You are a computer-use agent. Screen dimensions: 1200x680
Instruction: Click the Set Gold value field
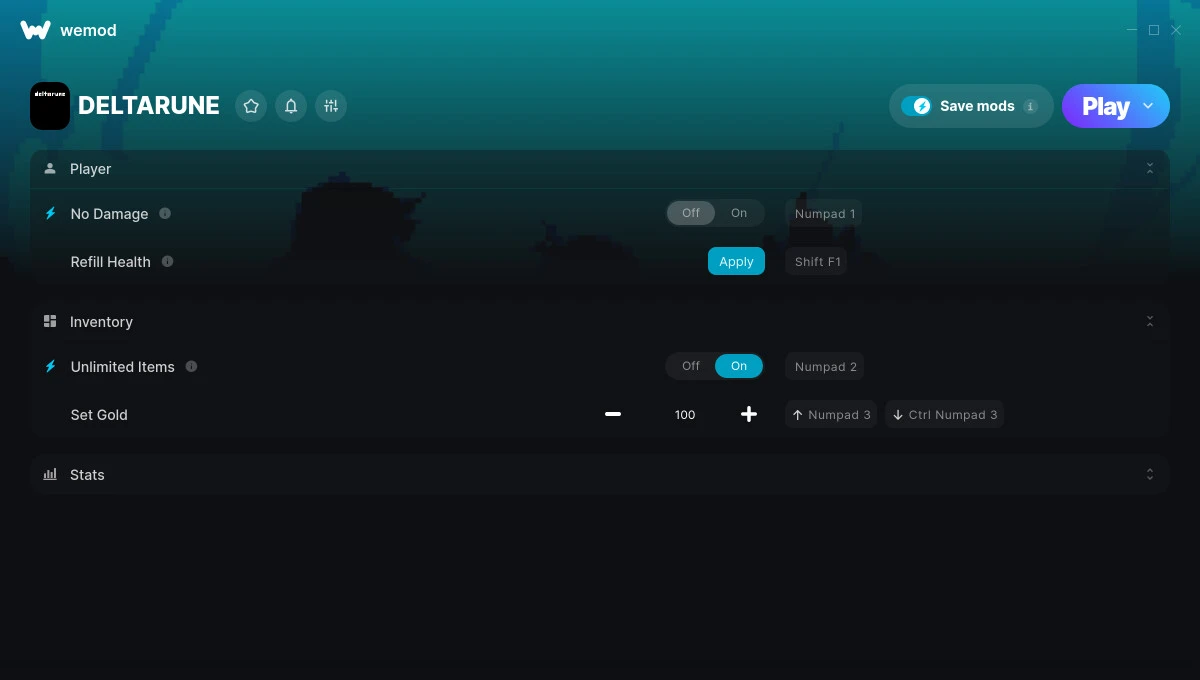(x=685, y=414)
